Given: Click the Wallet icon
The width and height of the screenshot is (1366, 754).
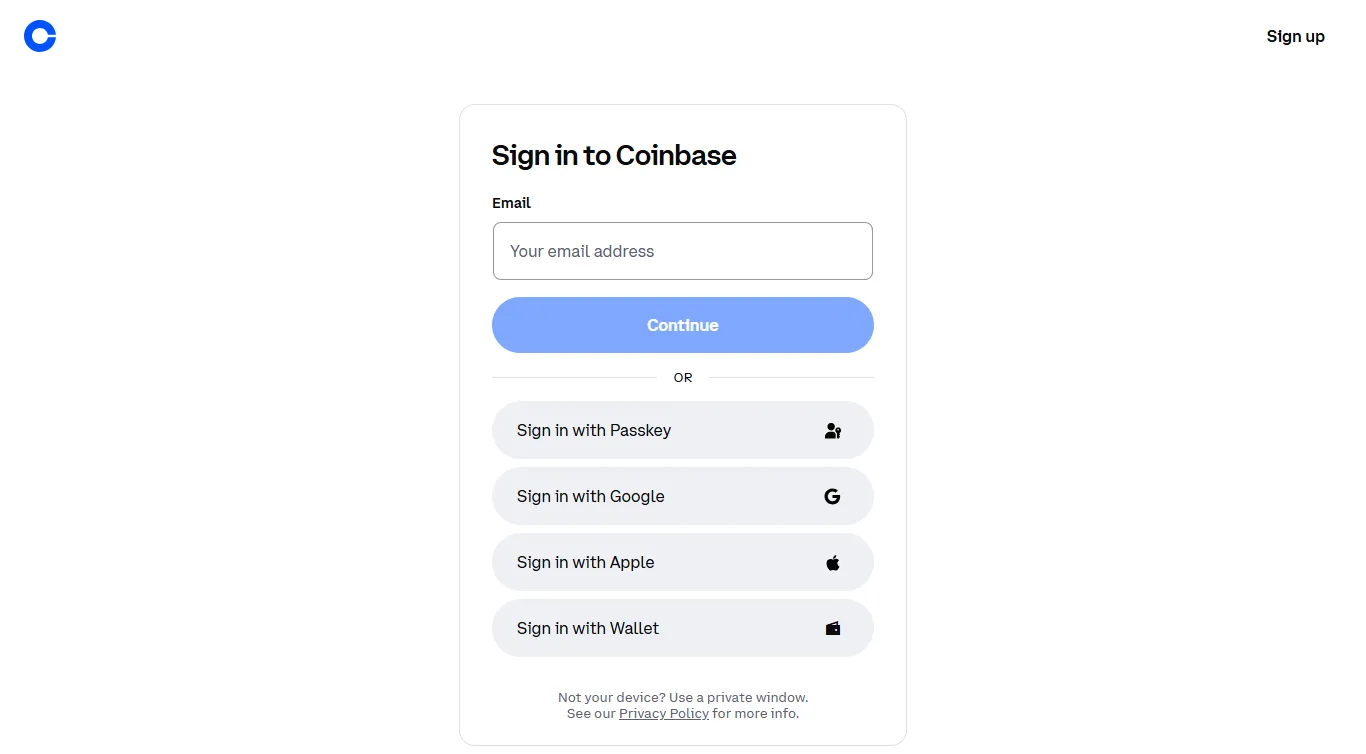Looking at the screenshot, I should pyautogui.click(x=832, y=628).
